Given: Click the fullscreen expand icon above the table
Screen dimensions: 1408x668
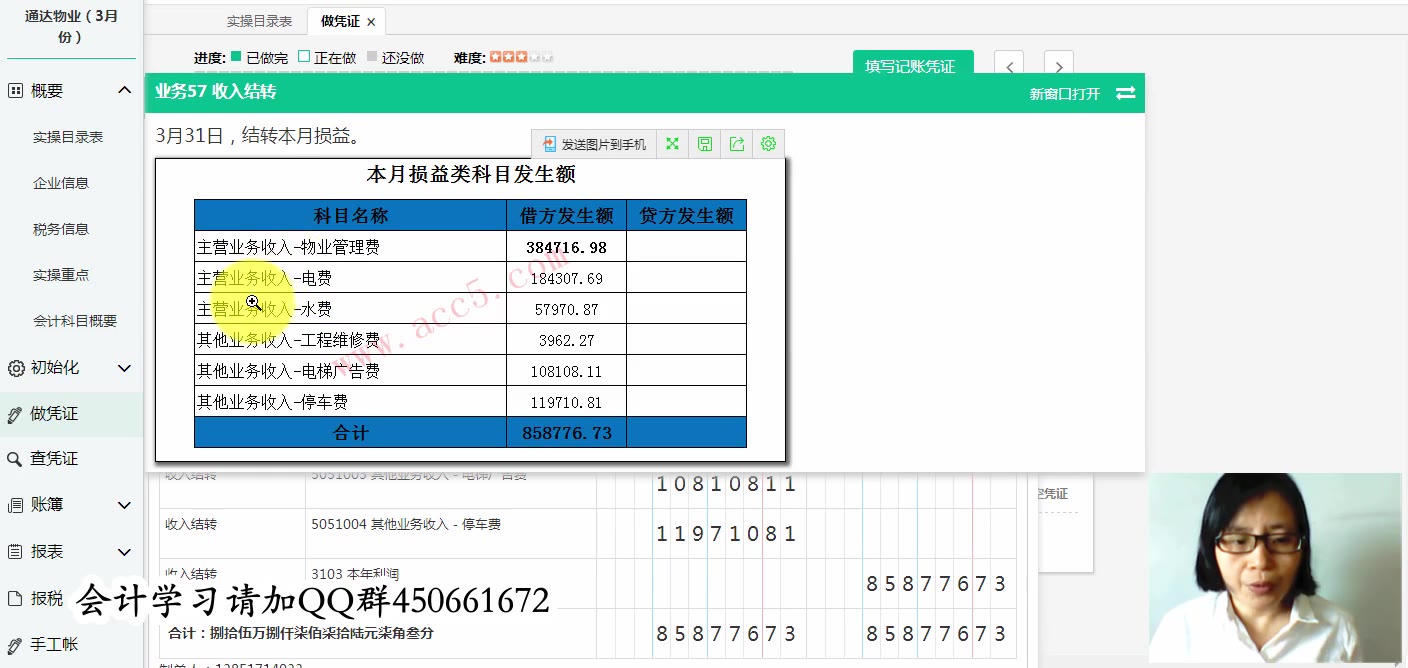Looking at the screenshot, I should click(x=672, y=143).
